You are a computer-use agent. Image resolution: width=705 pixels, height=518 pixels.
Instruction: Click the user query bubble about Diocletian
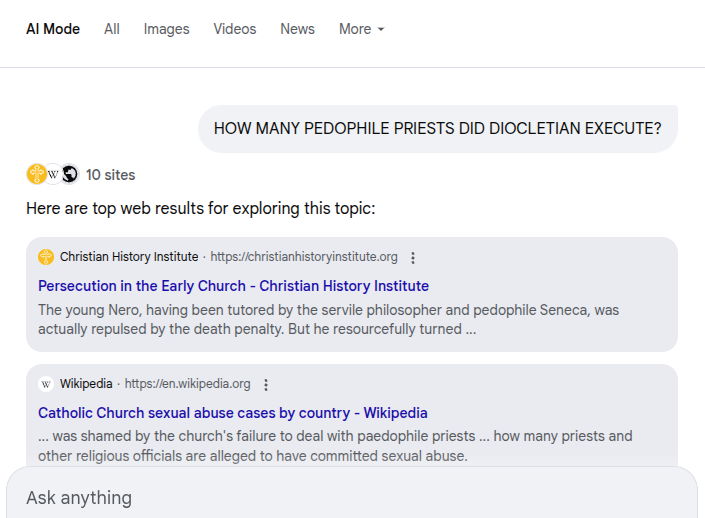point(437,129)
